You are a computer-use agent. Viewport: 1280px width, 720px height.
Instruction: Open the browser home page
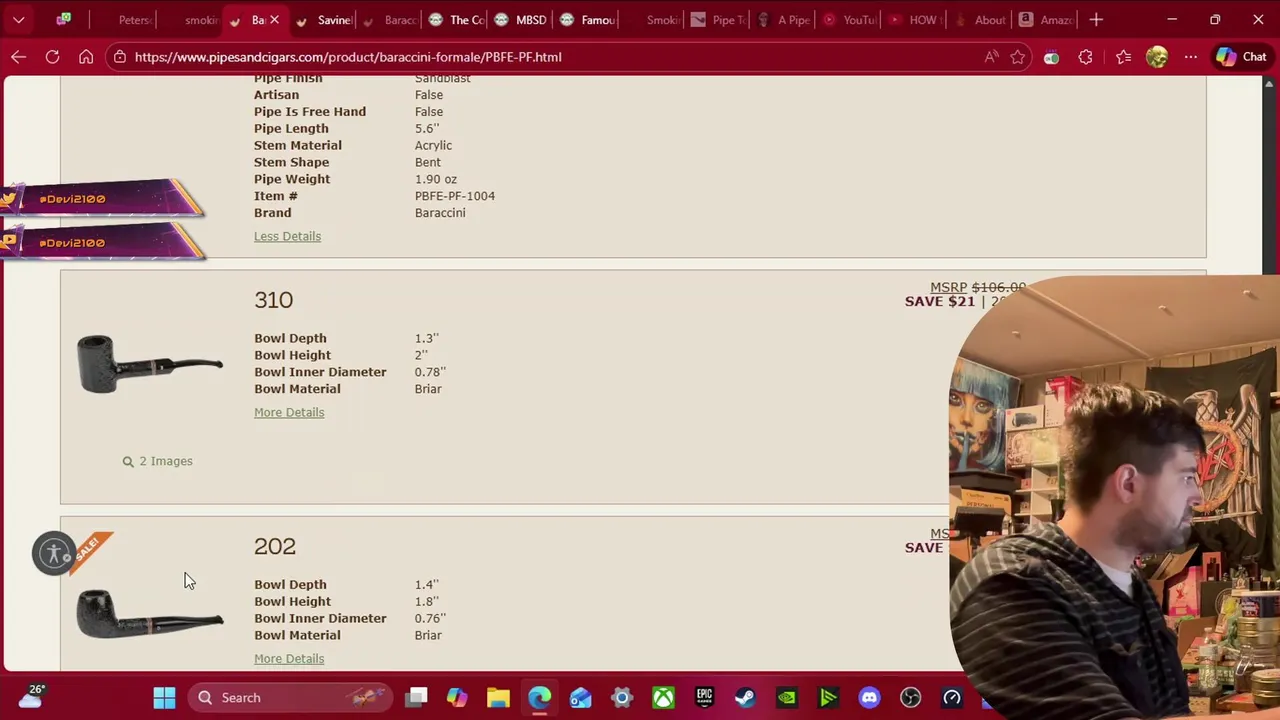pyautogui.click(x=86, y=57)
